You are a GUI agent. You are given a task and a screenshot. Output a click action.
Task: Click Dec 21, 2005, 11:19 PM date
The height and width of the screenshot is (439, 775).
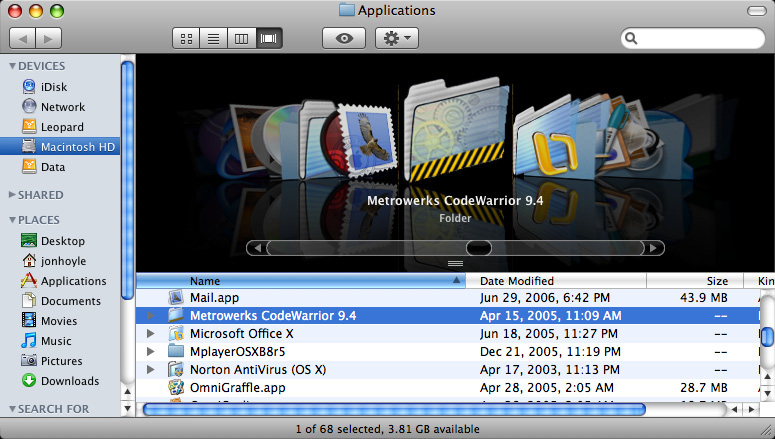[550, 351]
